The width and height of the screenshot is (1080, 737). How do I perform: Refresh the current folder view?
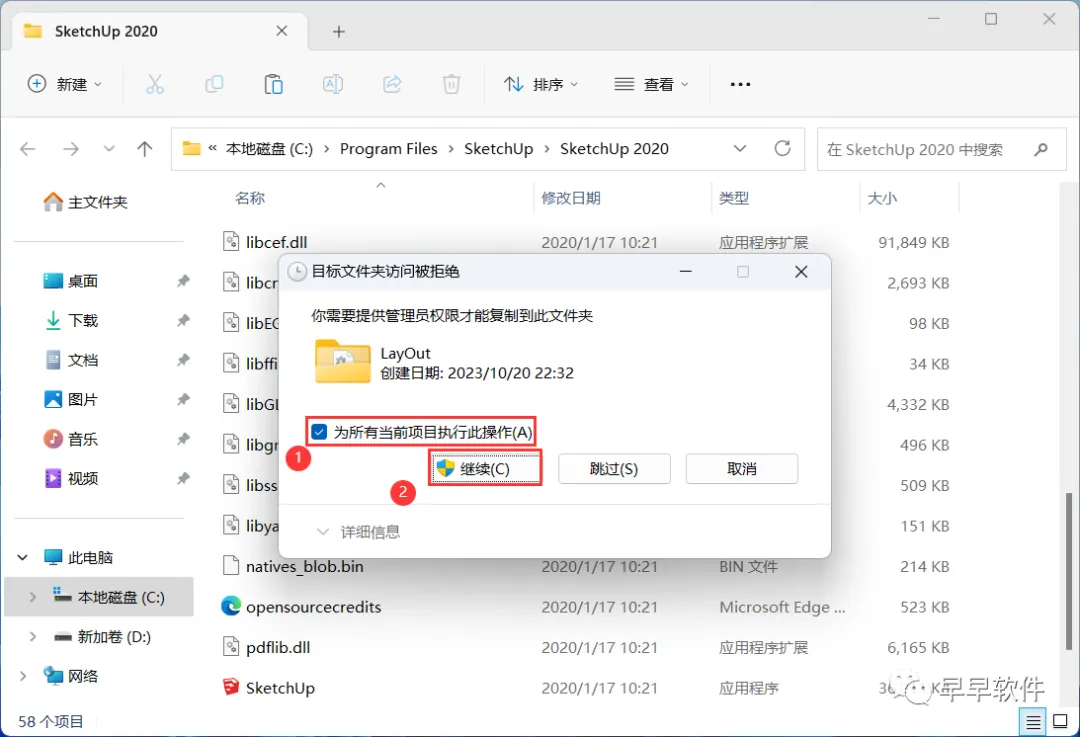[x=782, y=148]
